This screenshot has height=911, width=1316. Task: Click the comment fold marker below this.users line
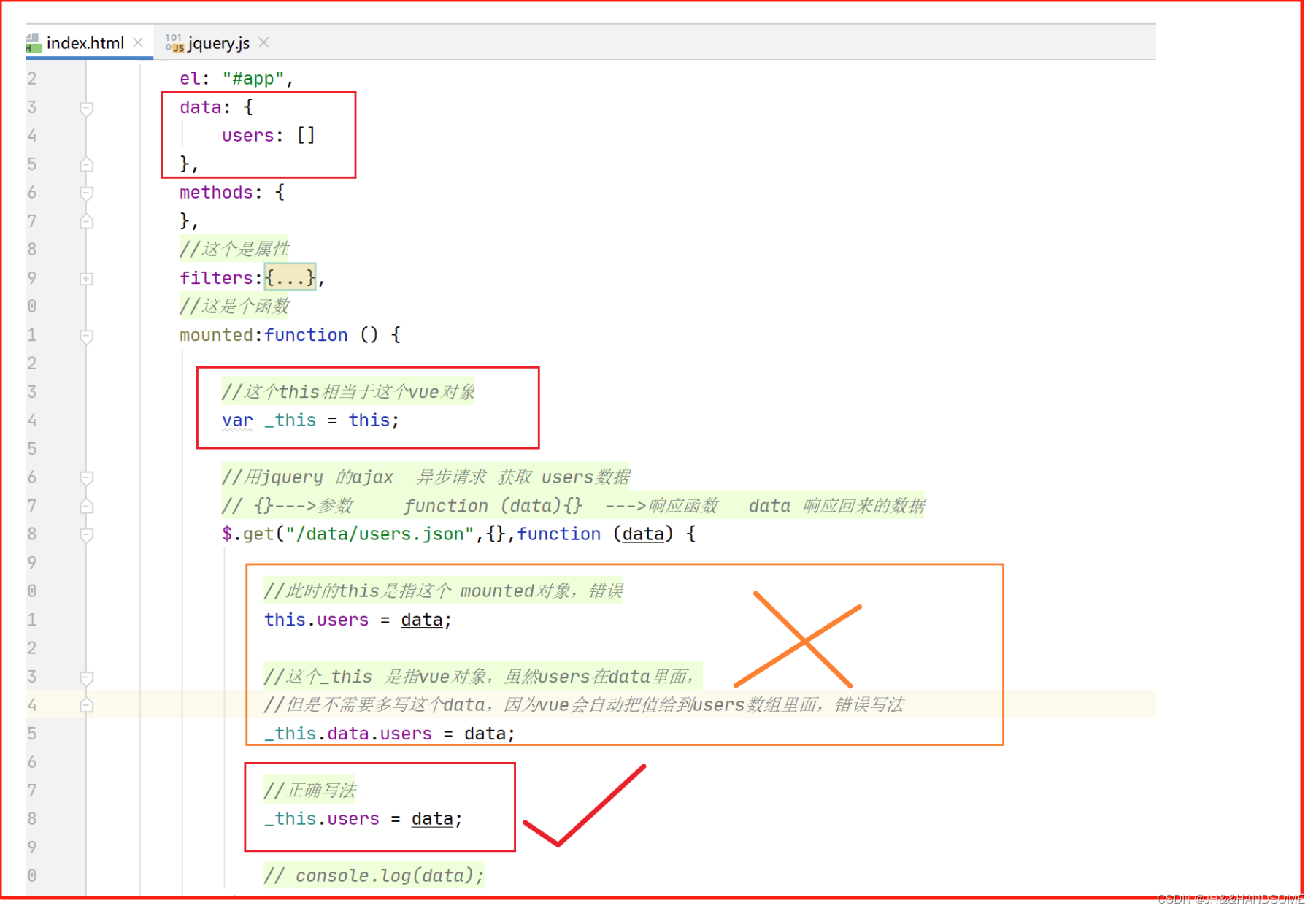pyautogui.click(x=86, y=677)
